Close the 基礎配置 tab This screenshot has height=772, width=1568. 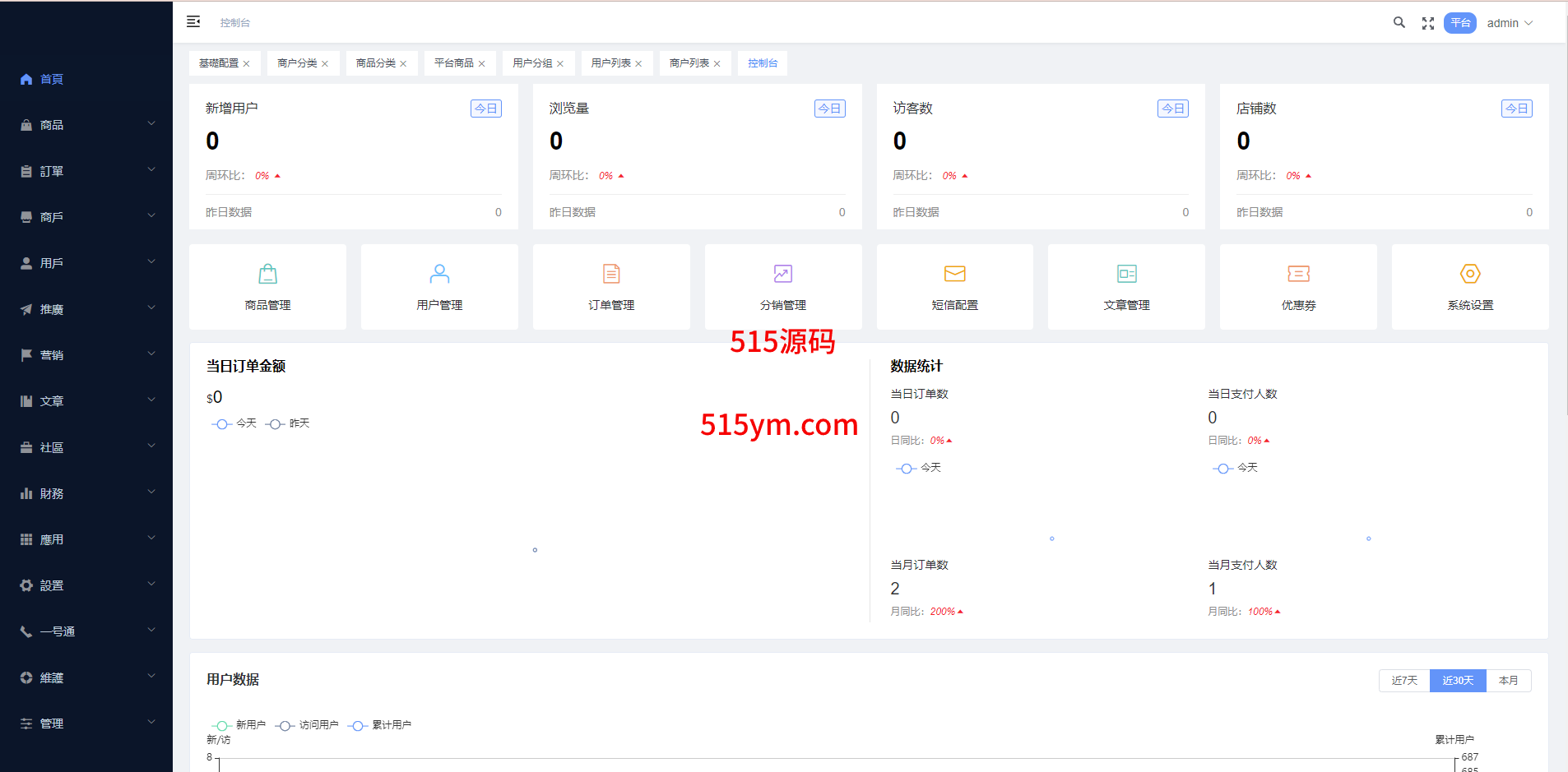[x=246, y=64]
